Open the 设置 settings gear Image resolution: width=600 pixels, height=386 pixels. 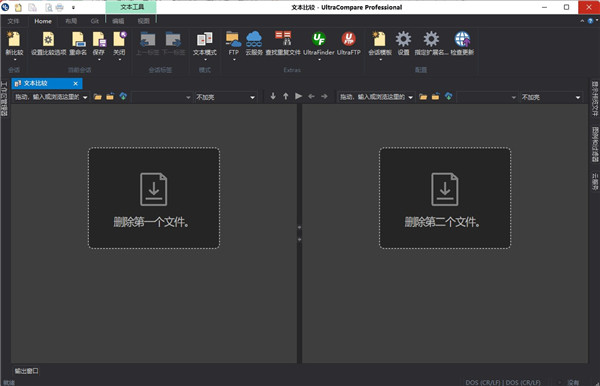click(403, 39)
